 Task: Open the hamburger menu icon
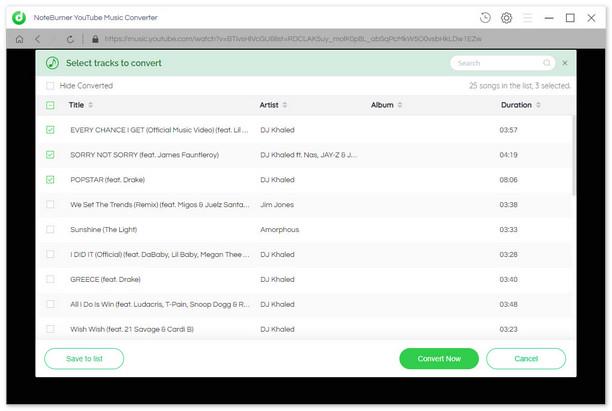pyautogui.click(x=528, y=18)
